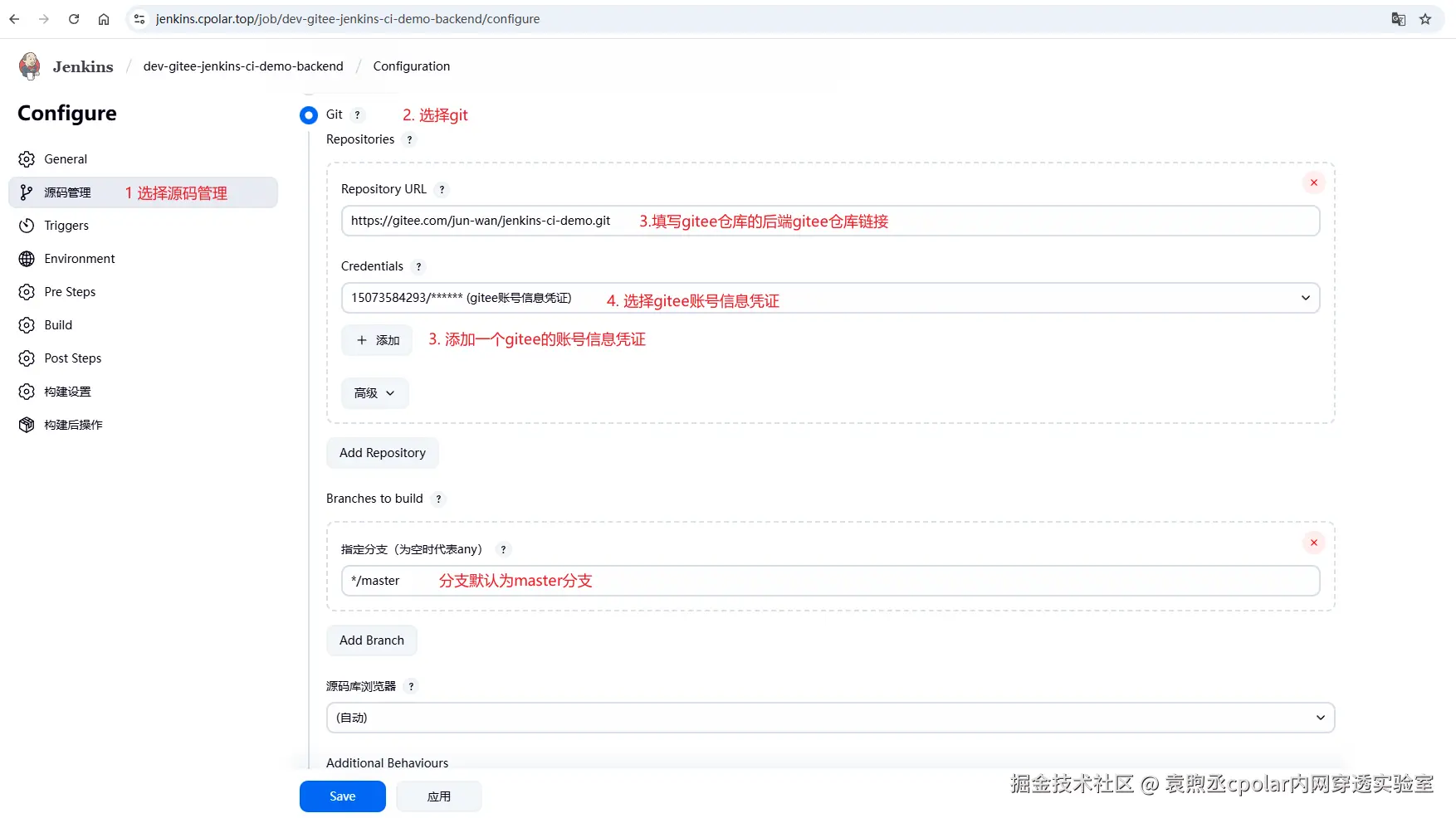Open help for 指定分支 field

(x=503, y=549)
